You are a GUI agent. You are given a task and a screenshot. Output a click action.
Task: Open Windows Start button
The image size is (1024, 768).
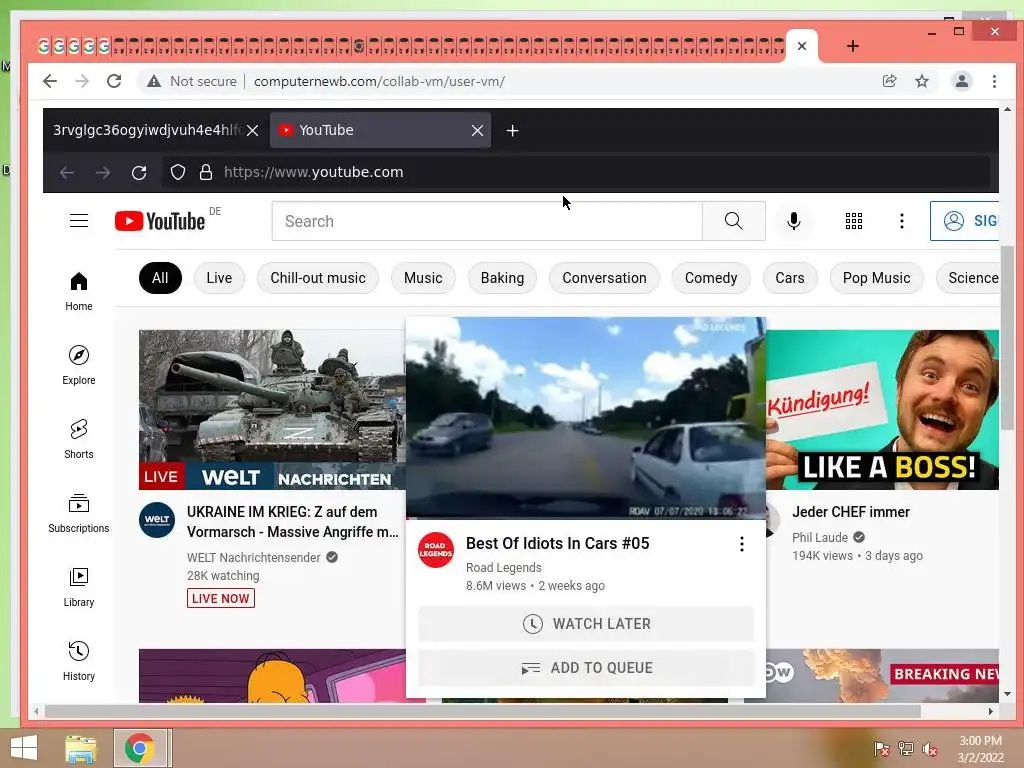(24, 748)
